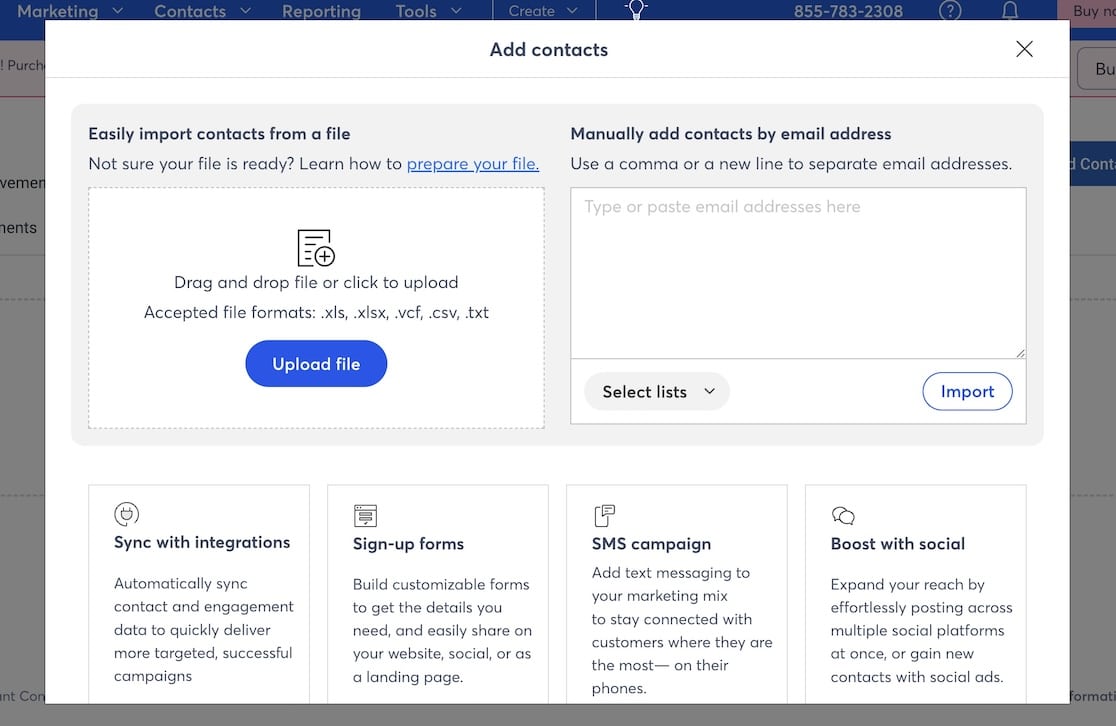This screenshot has height=726, width=1116.
Task: Open SMS campaign via its phone icon
Action: point(604,513)
